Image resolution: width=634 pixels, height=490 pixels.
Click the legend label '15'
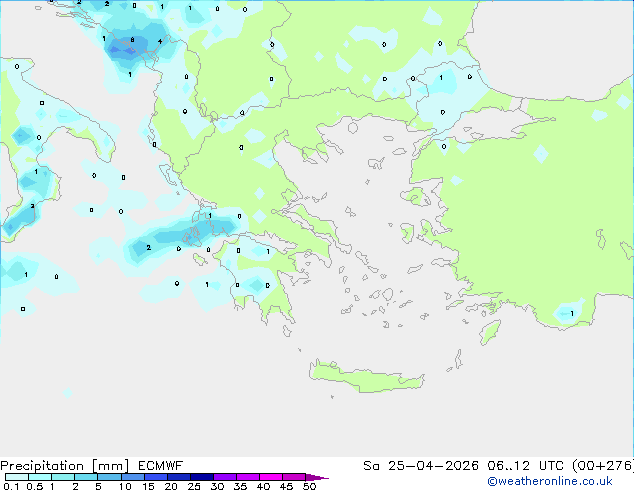(148, 486)
